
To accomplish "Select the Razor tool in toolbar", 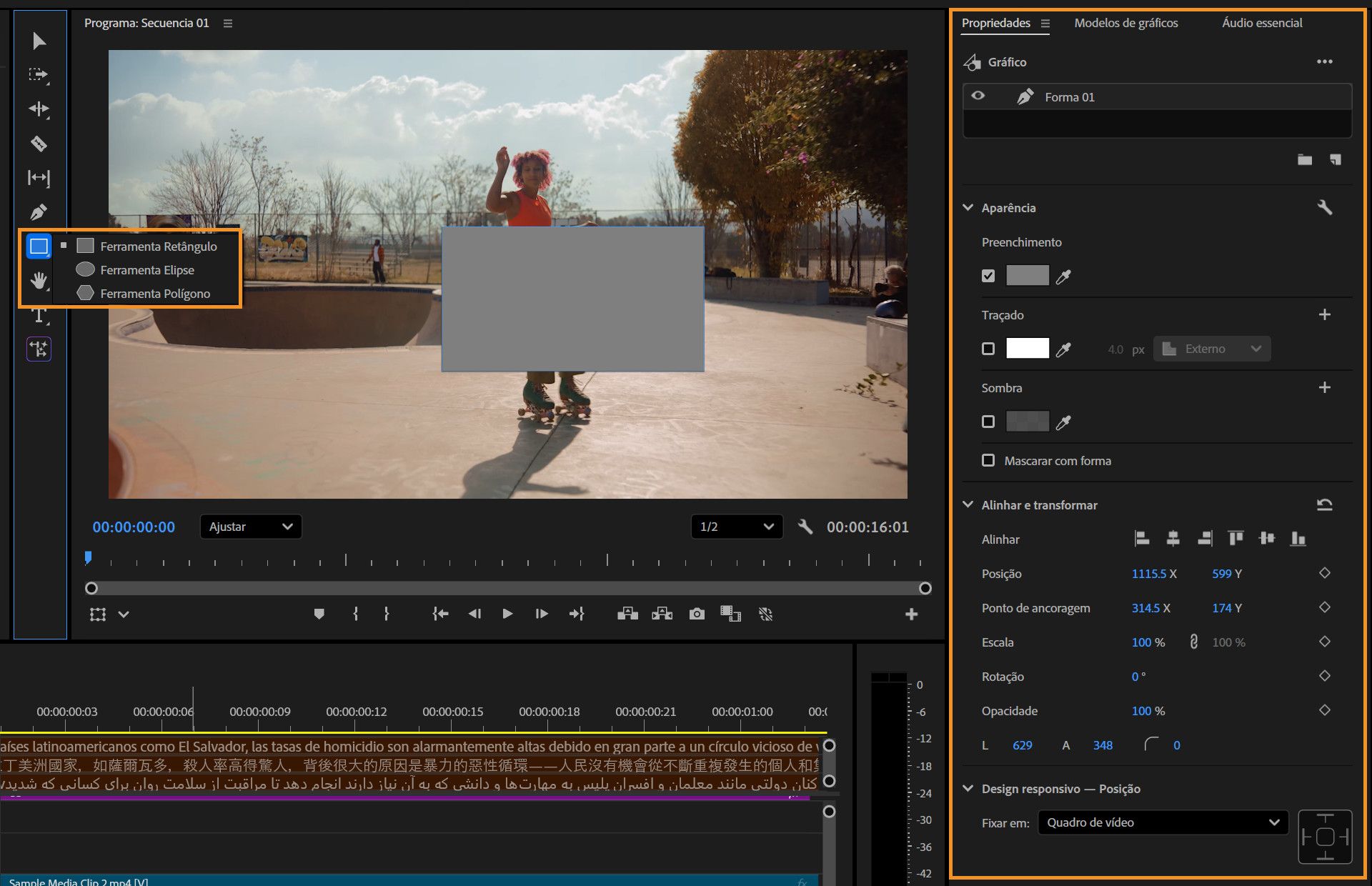I will click(x=39, y=144).
